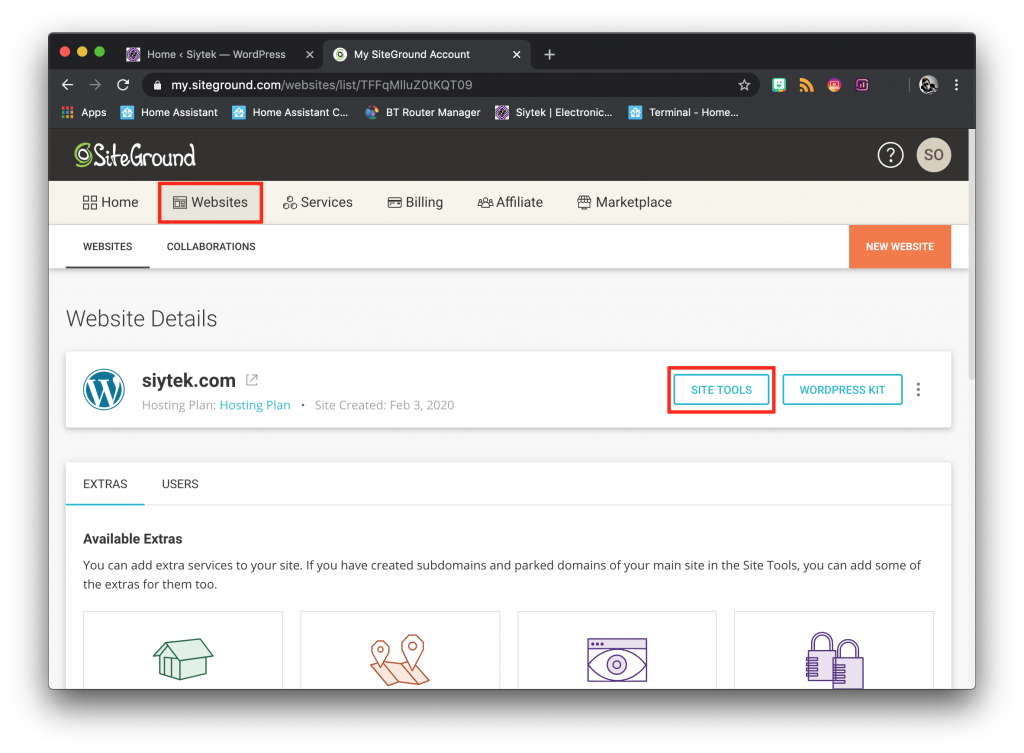The width and height of the screenshot is (1024, 753).
Task: Open the RSS feed extension icon
Action: click(807, 85)
